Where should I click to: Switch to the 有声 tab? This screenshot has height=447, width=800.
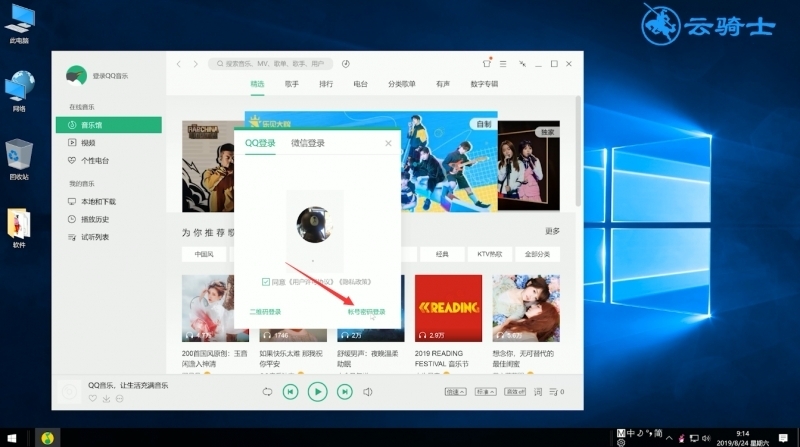coord(443,84)
